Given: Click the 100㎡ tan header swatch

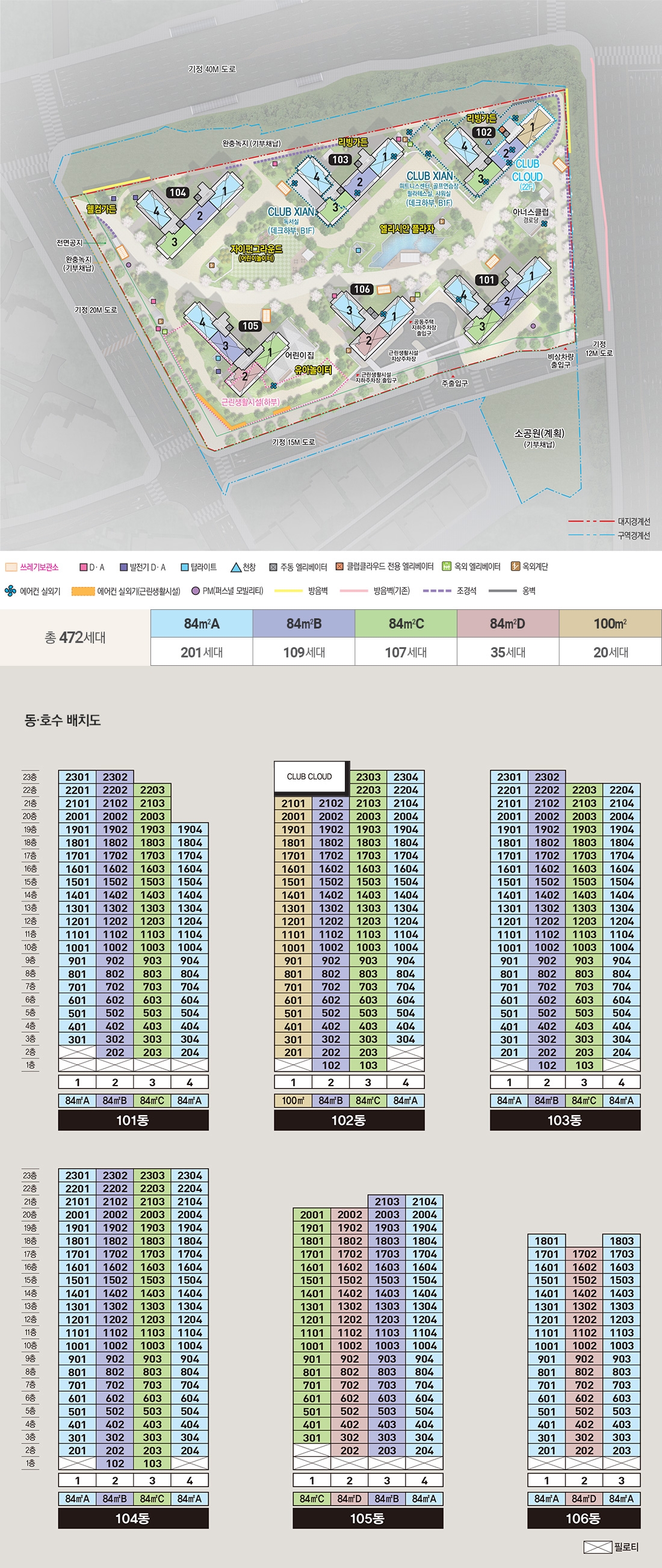Looking at the screenshot, I should 610,623.
